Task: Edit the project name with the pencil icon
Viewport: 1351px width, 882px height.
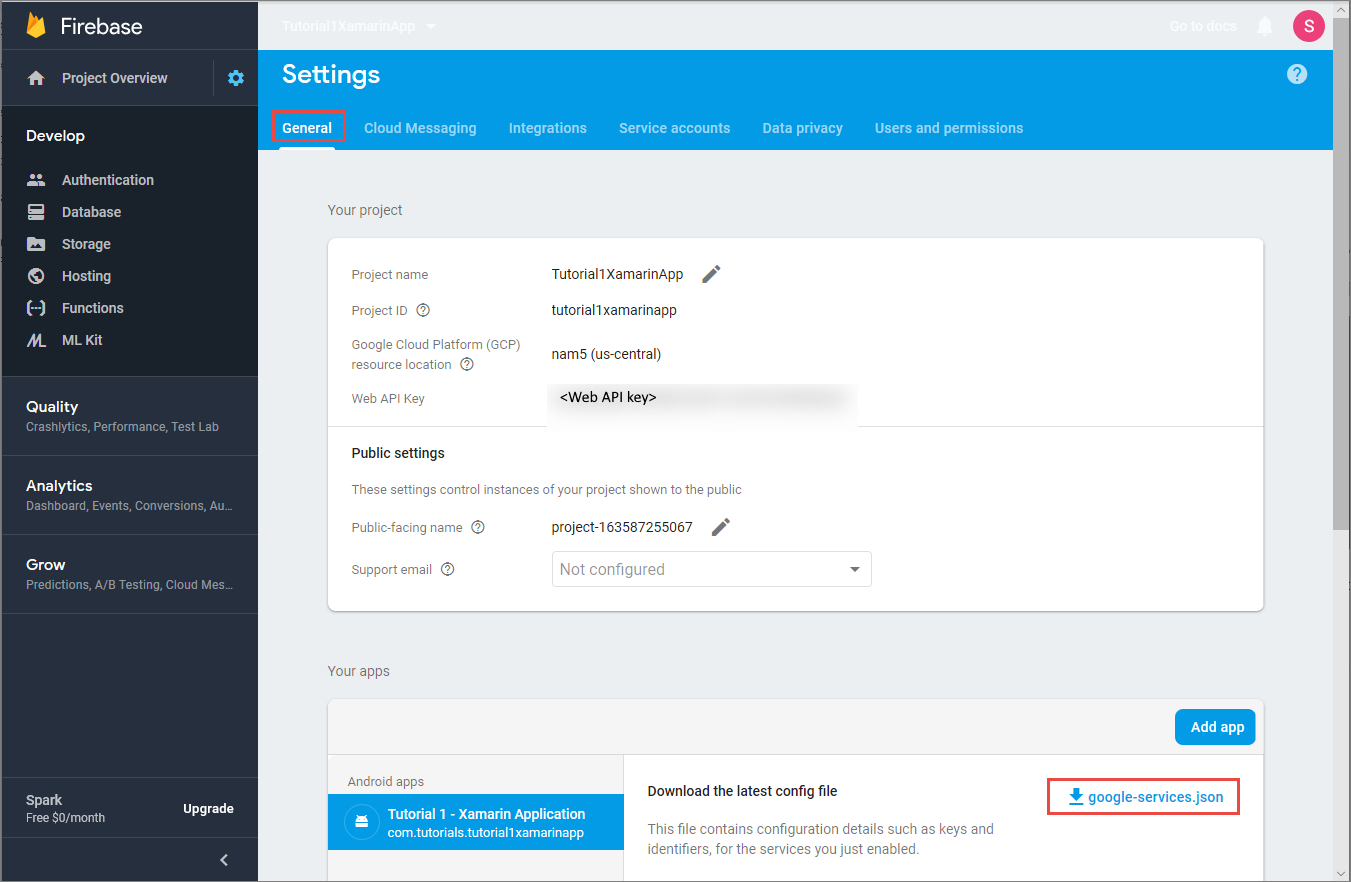Action: click(x=711, y=273)
